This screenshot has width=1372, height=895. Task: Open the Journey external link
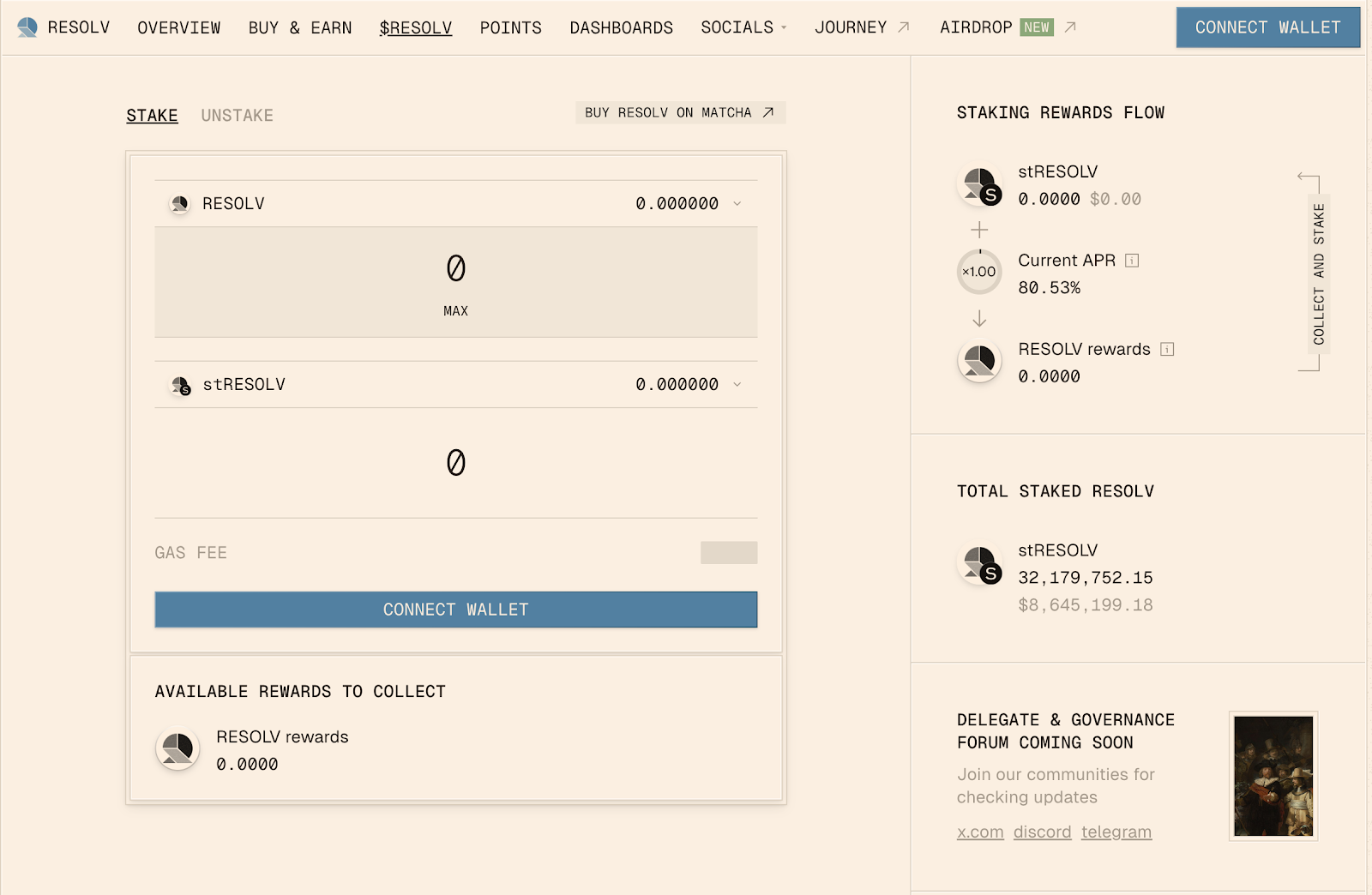point(862,27)
